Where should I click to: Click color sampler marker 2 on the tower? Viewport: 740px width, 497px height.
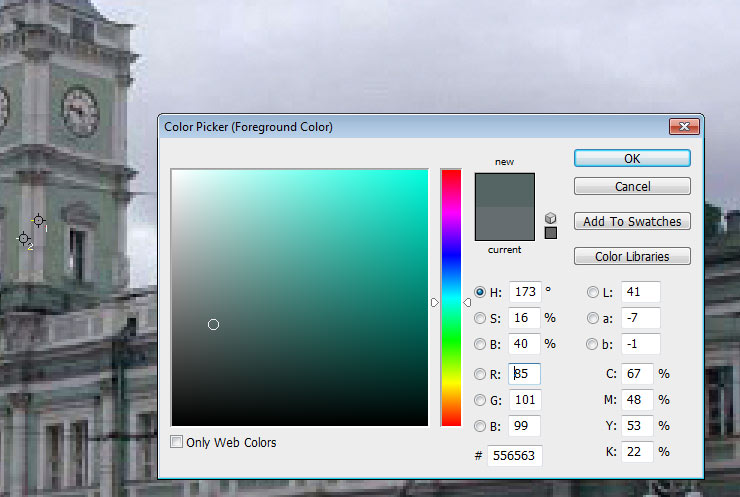click(x=24, y=238)
